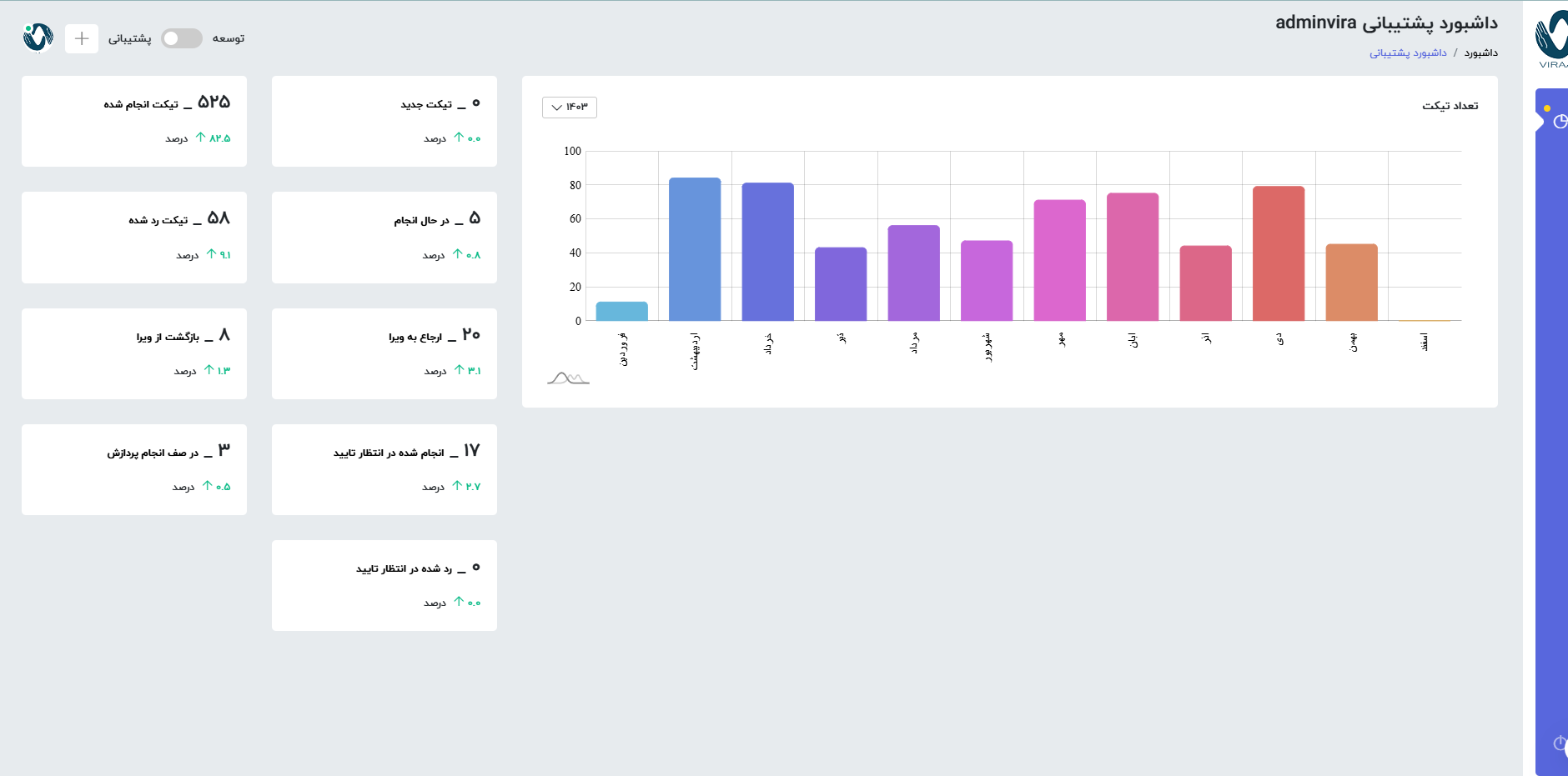Image resolution: width=1568 pixels, height=776 pixels.
Task: Click the green up arrow in تیکت جدید card
Action: (x=459, y=138)
